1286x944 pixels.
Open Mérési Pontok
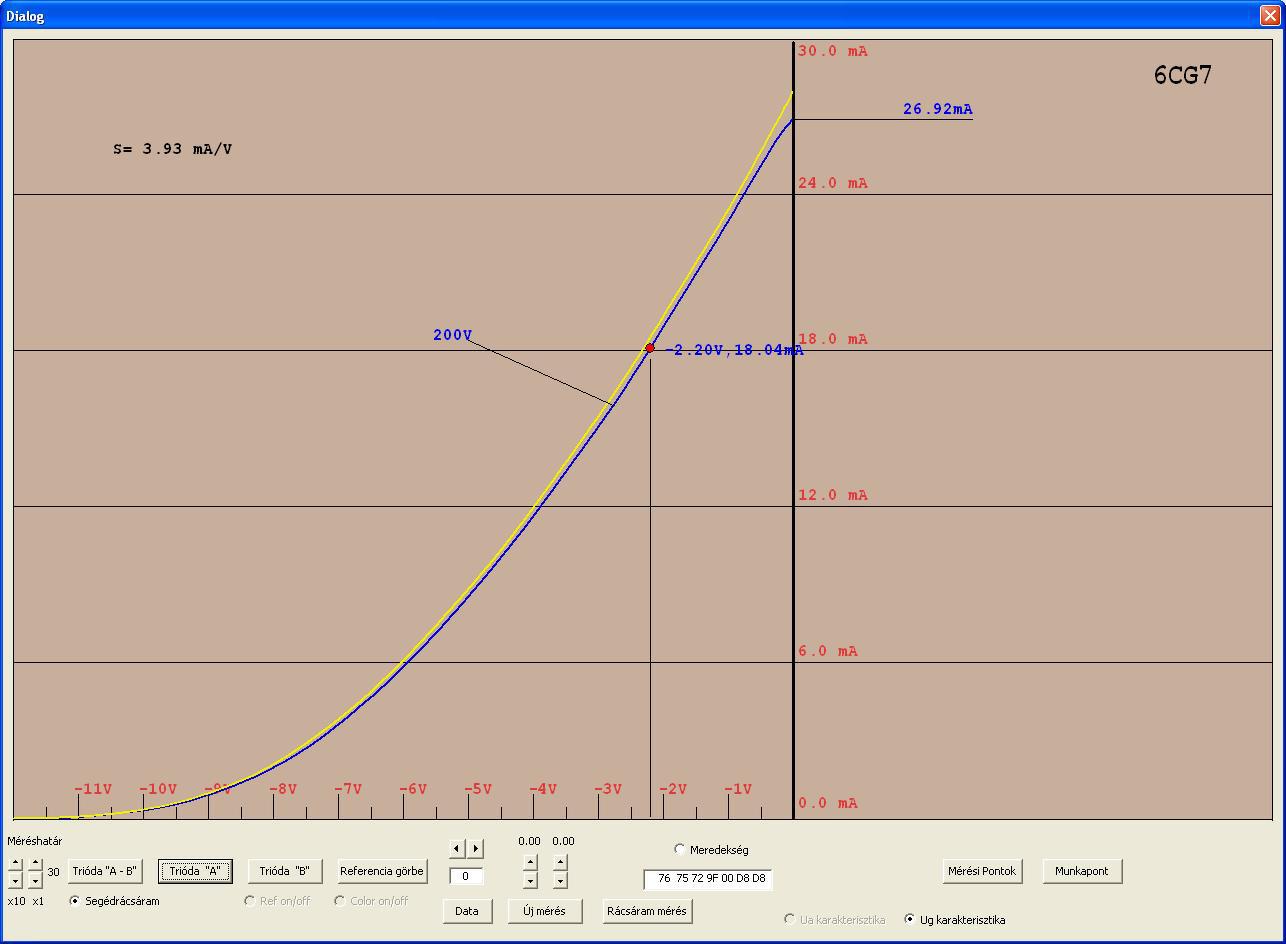coord(982,871)
